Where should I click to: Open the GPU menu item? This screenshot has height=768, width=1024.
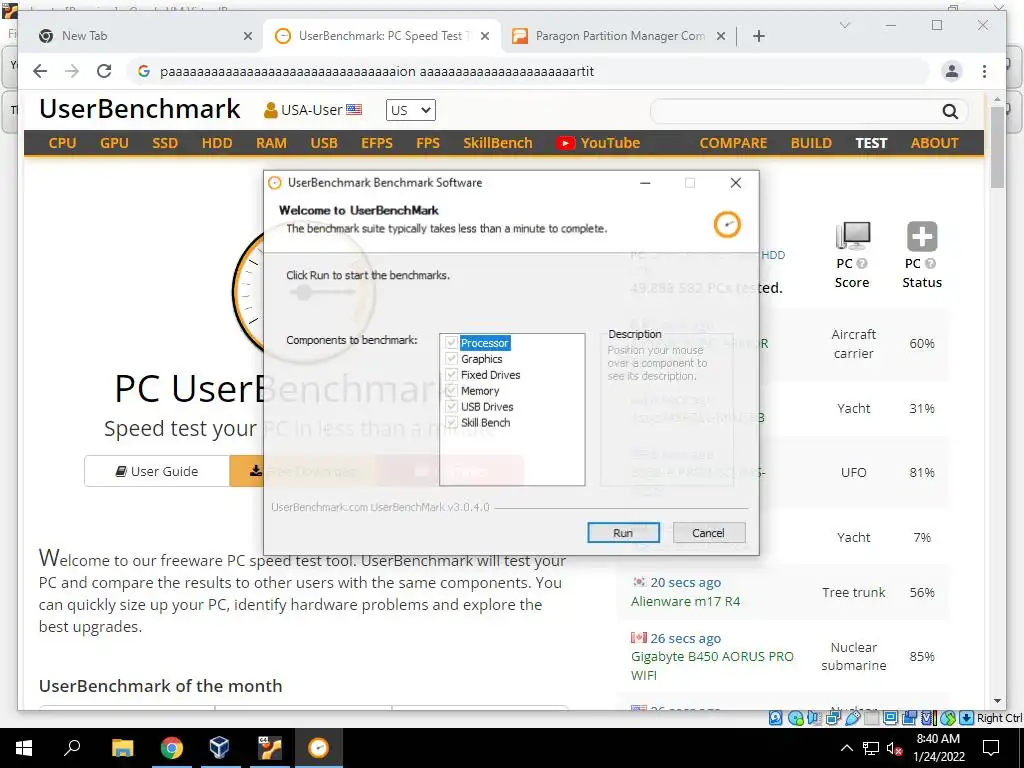pyautogui.click(x=114, y=143)
